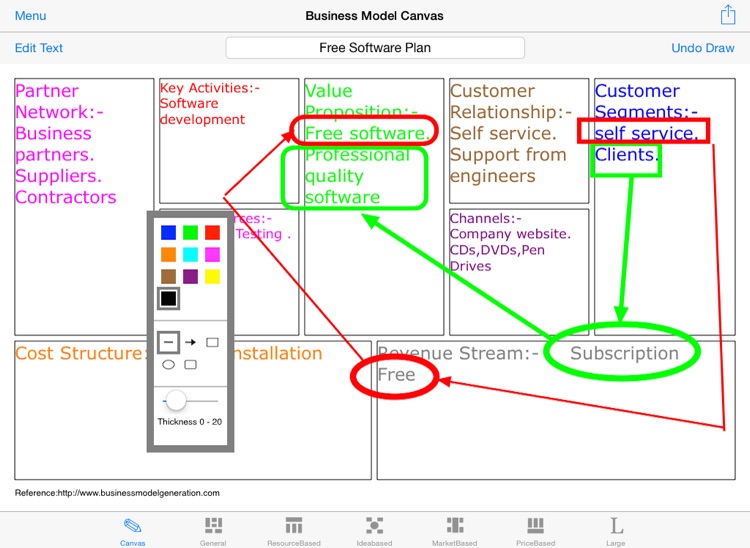Pick the red color swatch

(x=212, y=232)
